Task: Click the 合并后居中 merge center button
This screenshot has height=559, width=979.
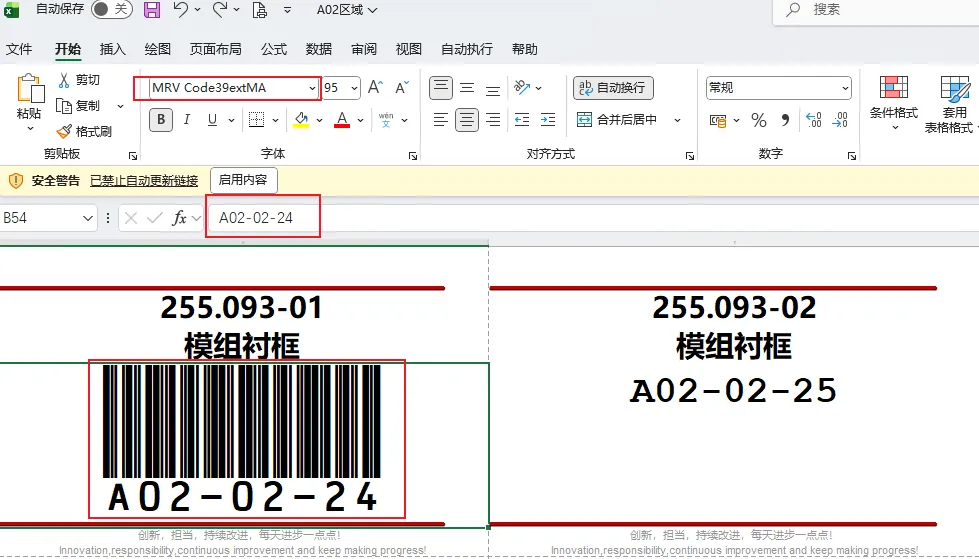Action: coord(617,120)
